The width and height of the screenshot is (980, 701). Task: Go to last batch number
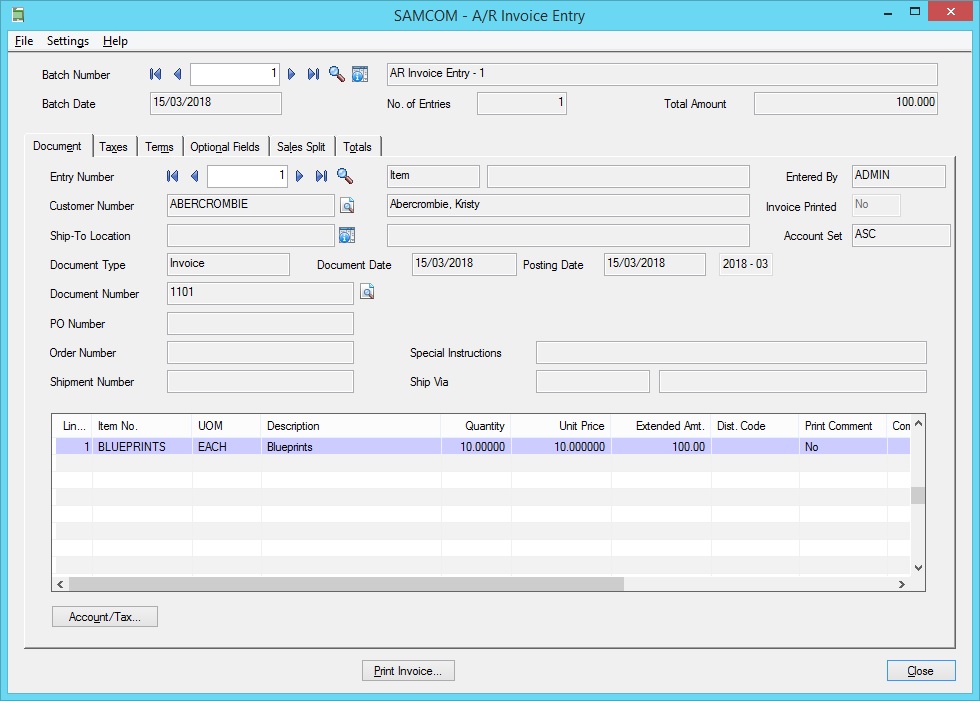tap(313, 74)
